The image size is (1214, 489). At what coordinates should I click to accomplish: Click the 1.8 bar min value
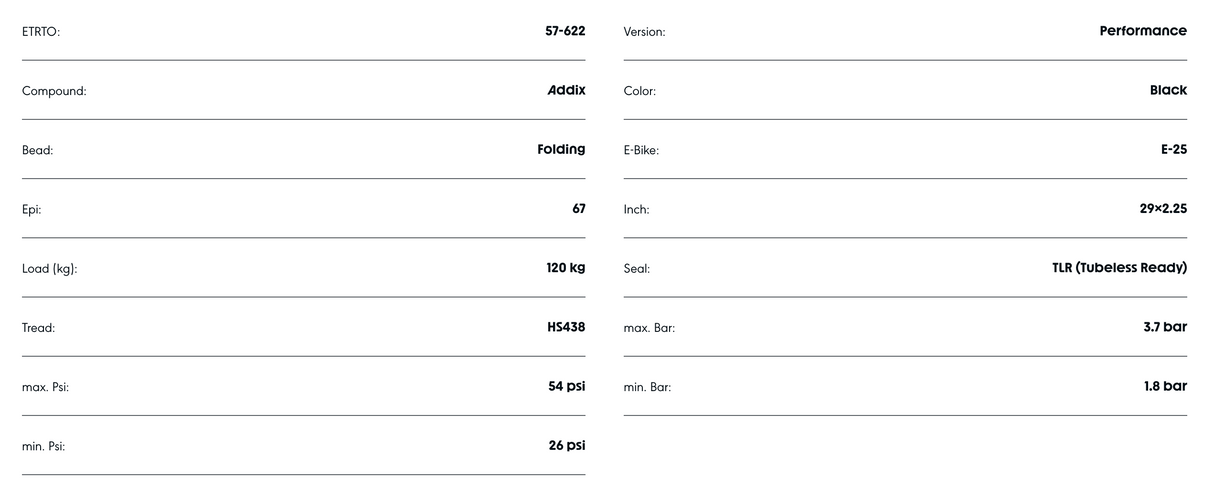click(x=1165, y=386)
